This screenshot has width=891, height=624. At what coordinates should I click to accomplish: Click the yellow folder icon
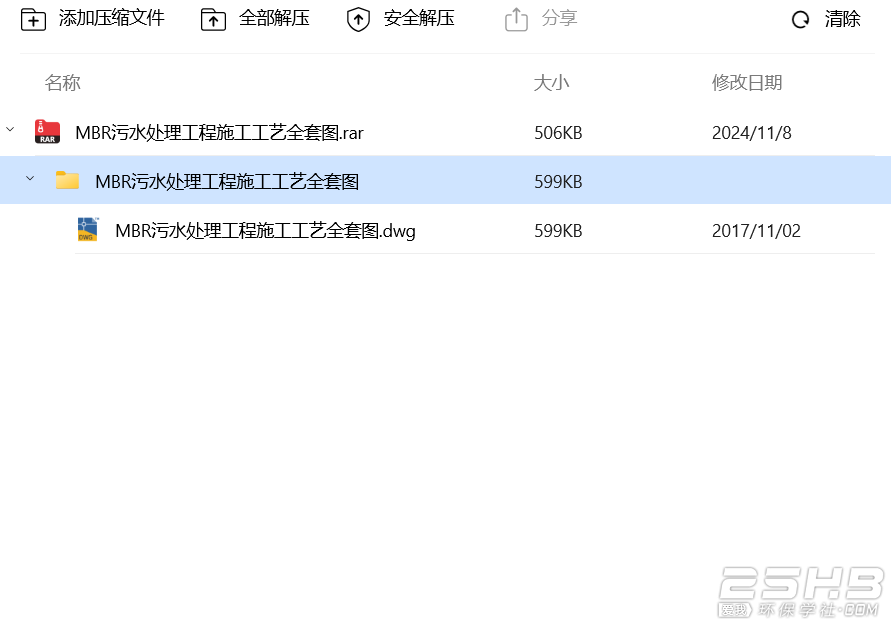[67, 180]
